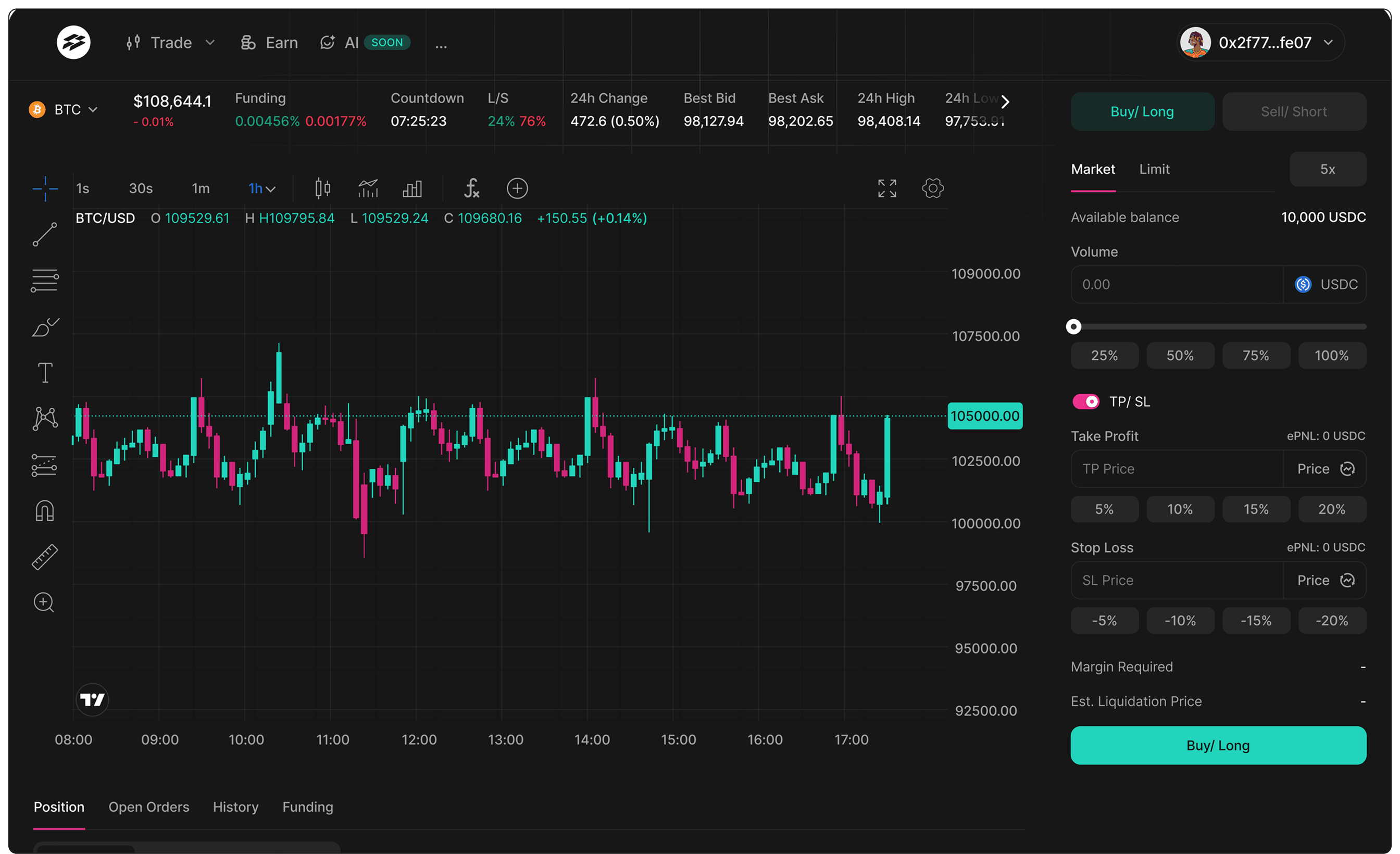
Task: Switch to the History tab
Action: coord(235,807)
